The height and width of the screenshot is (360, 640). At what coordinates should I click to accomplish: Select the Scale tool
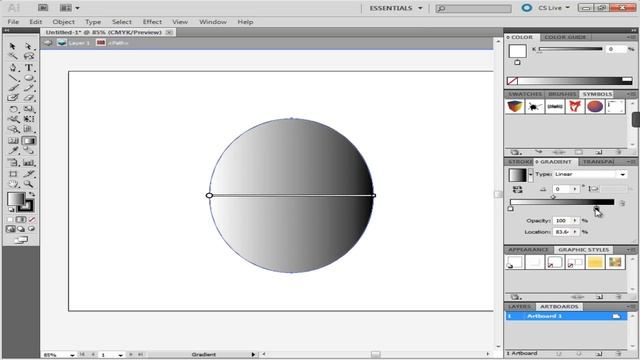pyautogui.click(x=28, y=109)
